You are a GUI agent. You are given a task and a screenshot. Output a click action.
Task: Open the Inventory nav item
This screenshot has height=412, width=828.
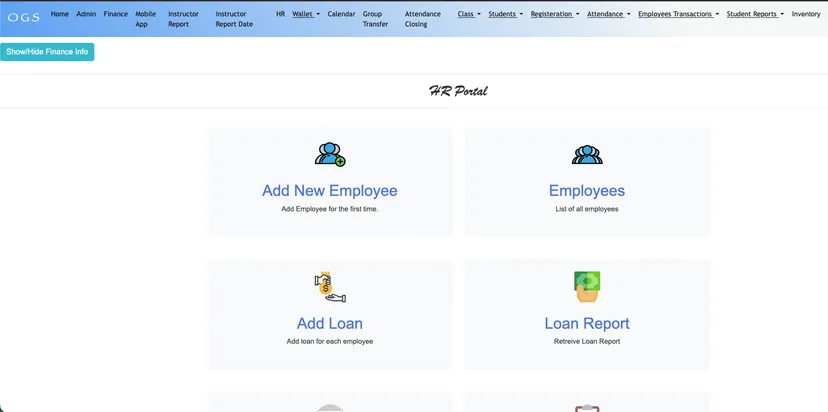tap(806, 14)
